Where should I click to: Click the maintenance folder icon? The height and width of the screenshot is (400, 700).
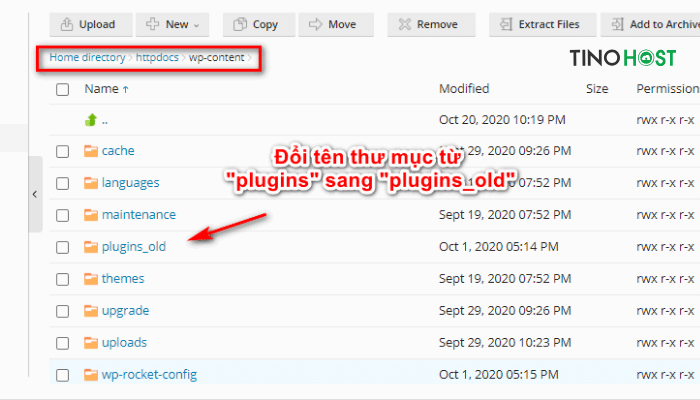coord(91,215)
